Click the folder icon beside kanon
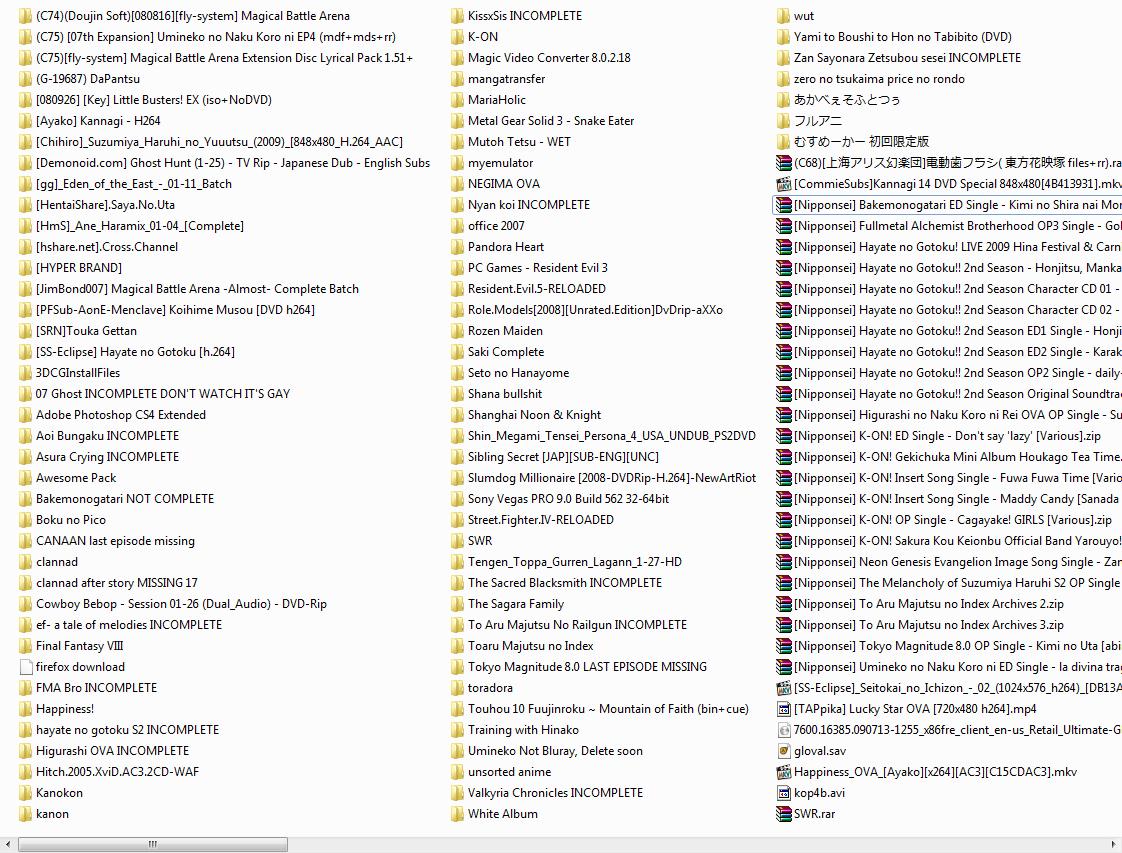This screenshot has height=853, width=1122. [x=25, y=814]
